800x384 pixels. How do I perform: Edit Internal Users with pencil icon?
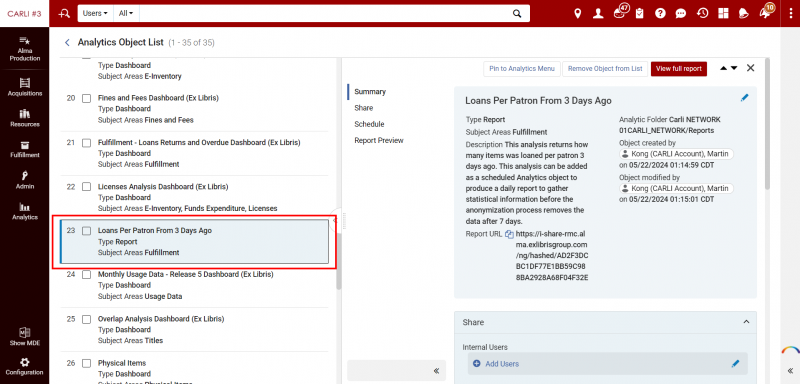[735, 364]
